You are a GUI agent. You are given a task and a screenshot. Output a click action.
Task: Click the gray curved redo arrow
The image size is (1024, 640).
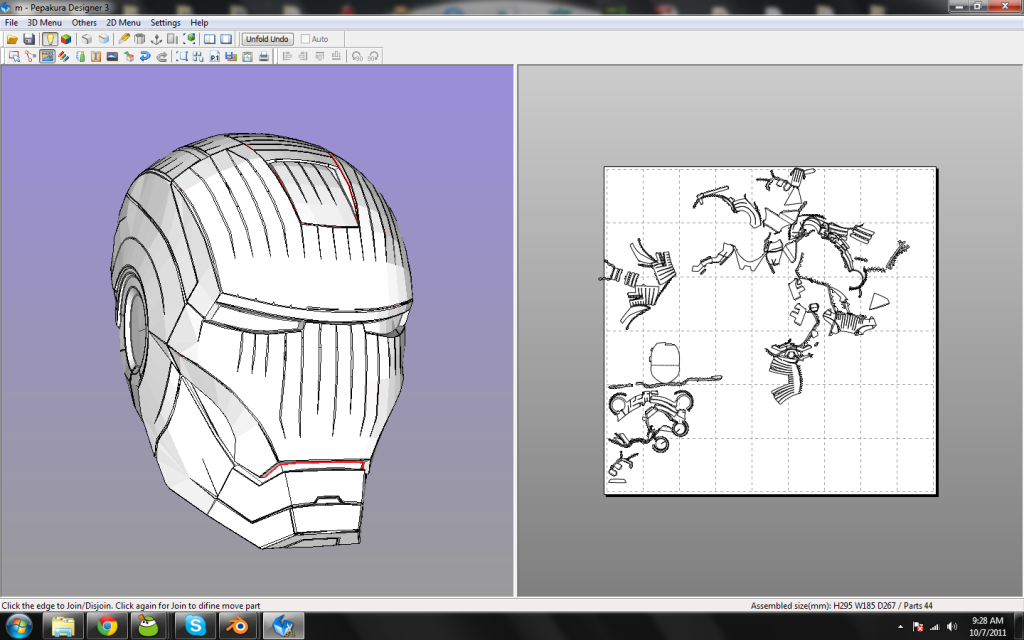pyautogui.click(x=161, y=56)
